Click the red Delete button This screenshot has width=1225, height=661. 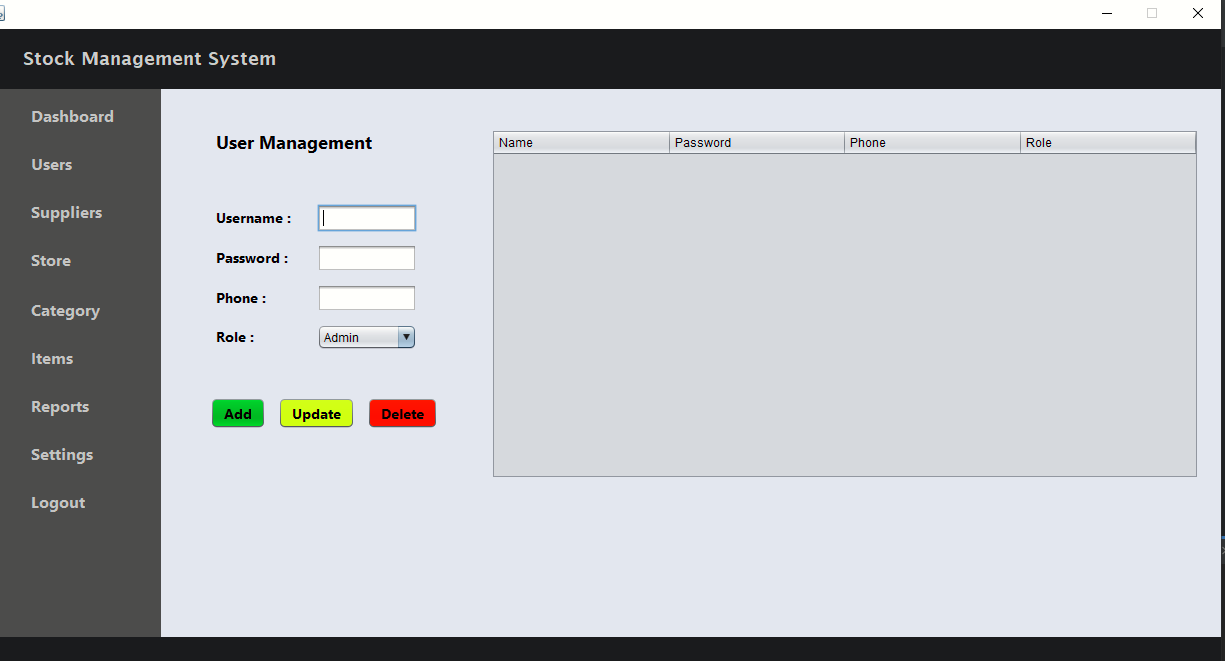click(402, 414)
